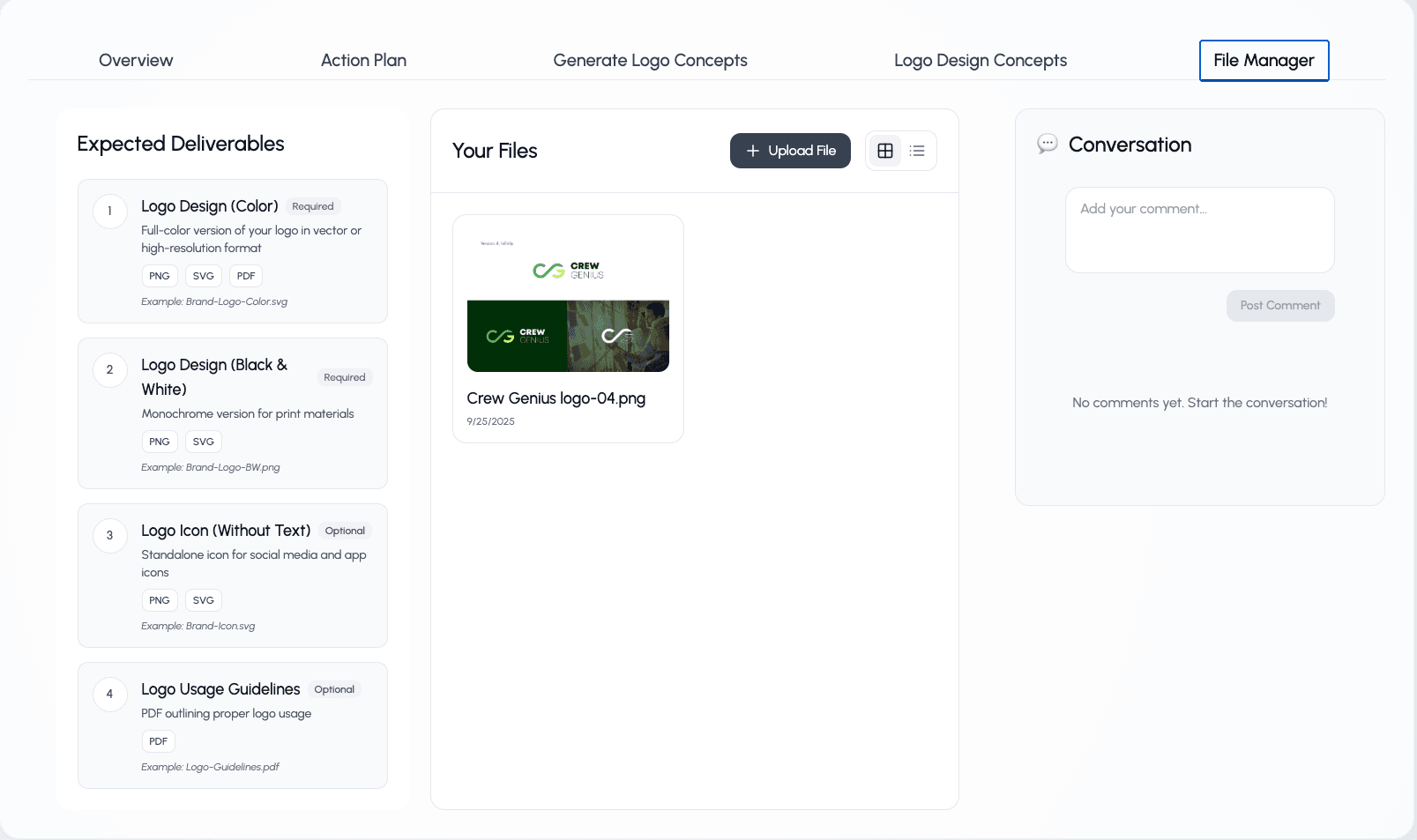The width and height of the screenshot is (1417, 840).
Task: Click the step 3 number circle
Action: (110, 536)
